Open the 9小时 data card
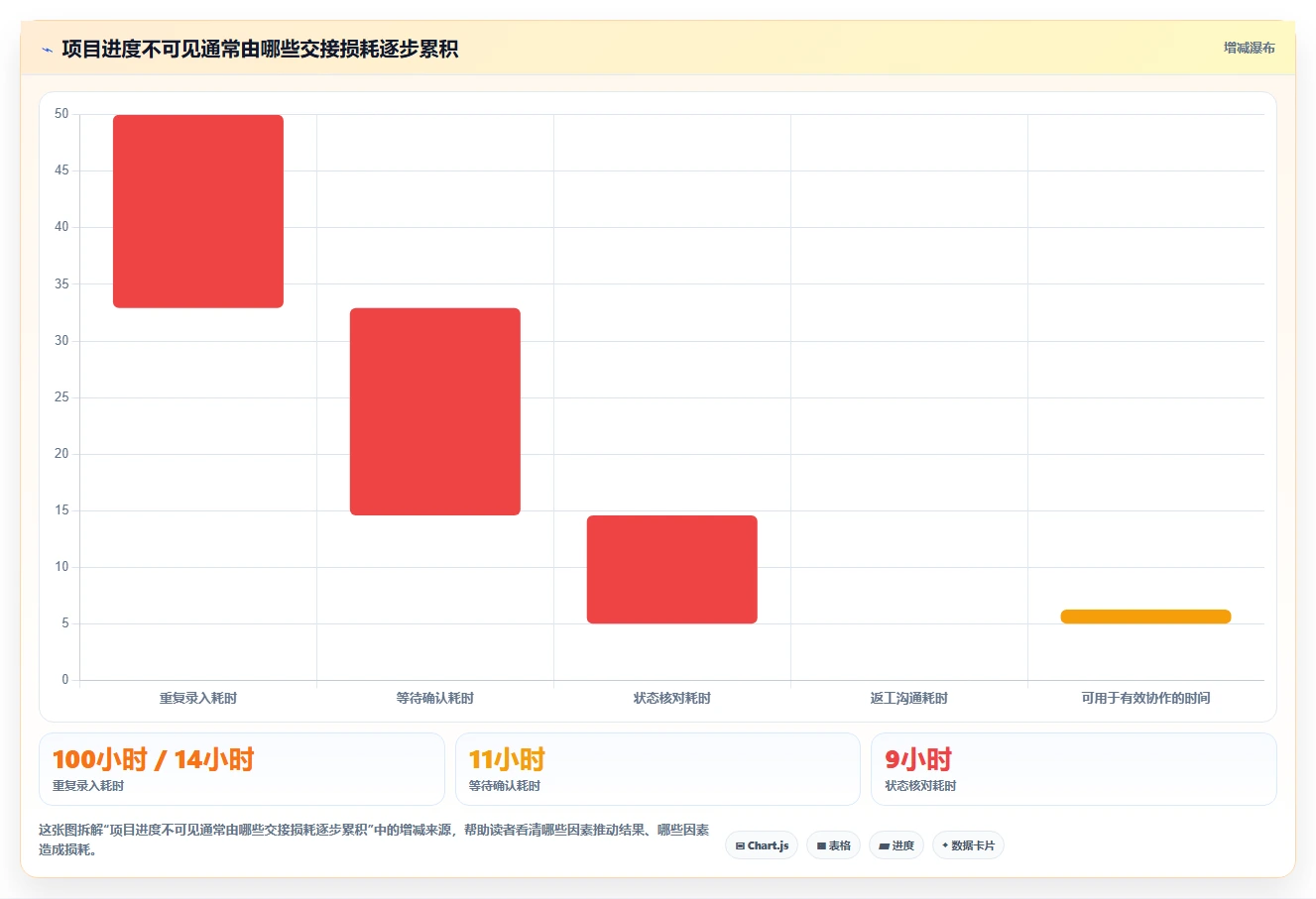Image resolution: width=1316 pixels, height=899 pixels. pos(1073,769)
